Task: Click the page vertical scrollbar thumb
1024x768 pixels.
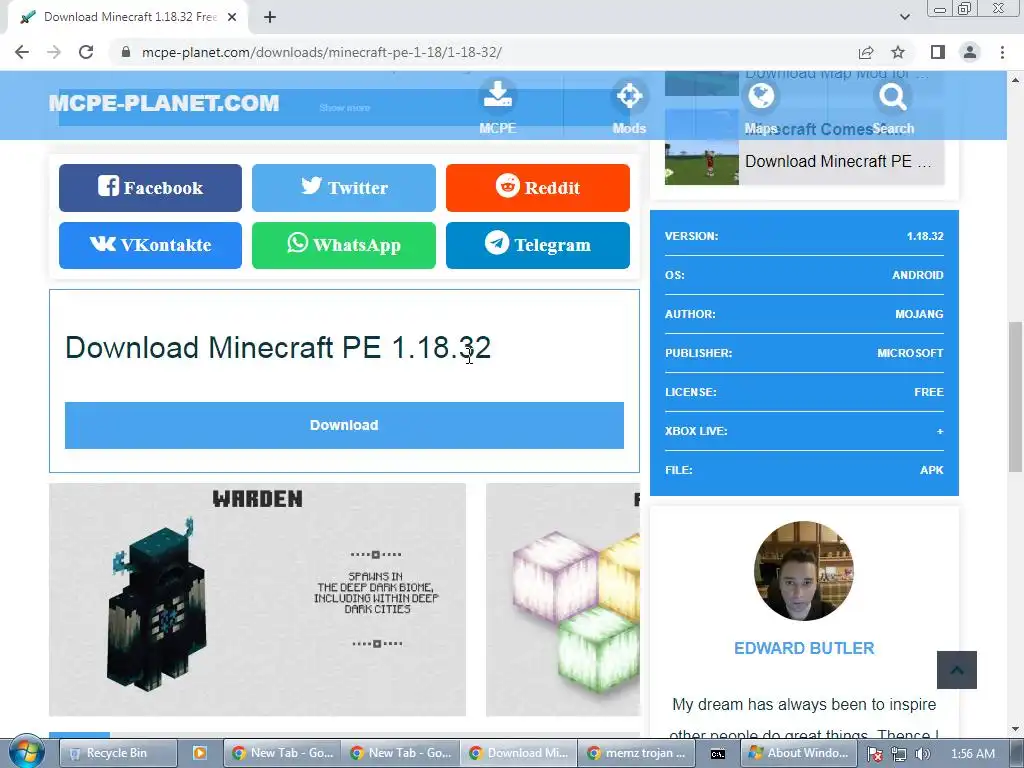Action: [1015, 396]
